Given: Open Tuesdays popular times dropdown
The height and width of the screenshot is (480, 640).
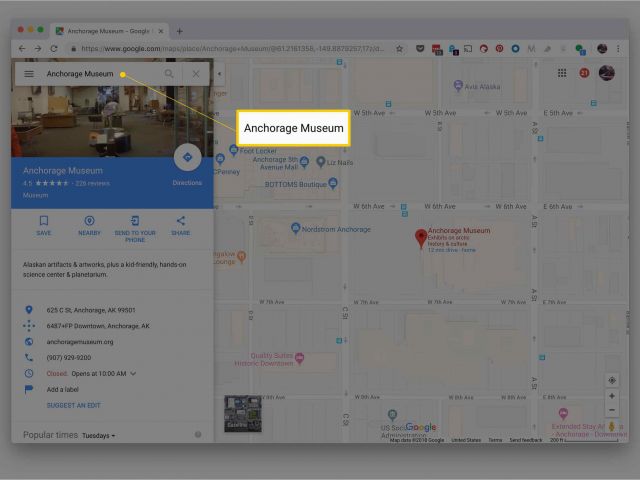Looking at the screenshot, I should coord(98,436).
